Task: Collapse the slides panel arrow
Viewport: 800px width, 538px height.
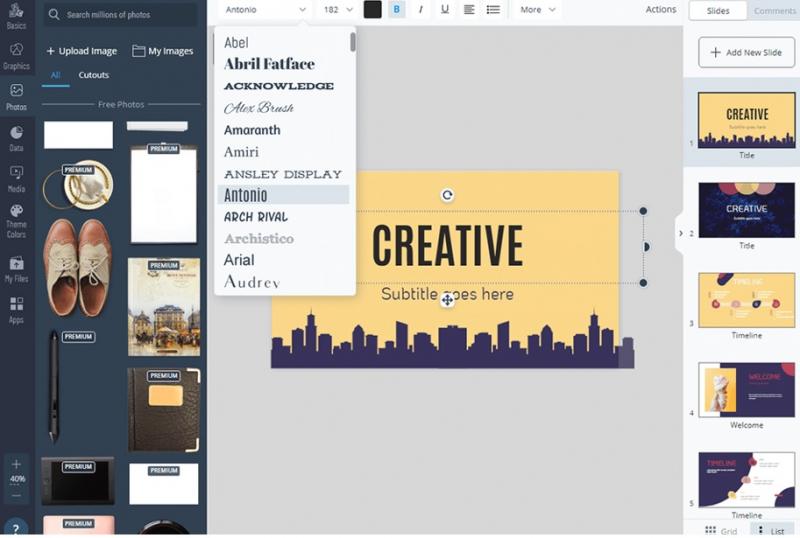Action: 680,233
